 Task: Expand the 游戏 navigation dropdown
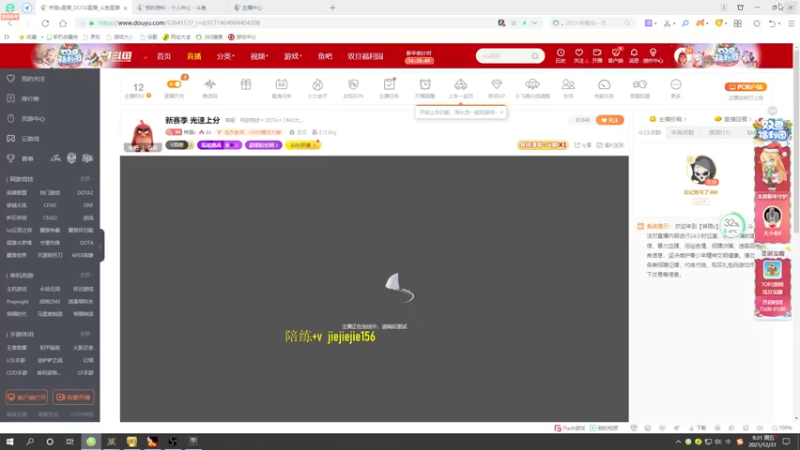(x=293, y=56)
